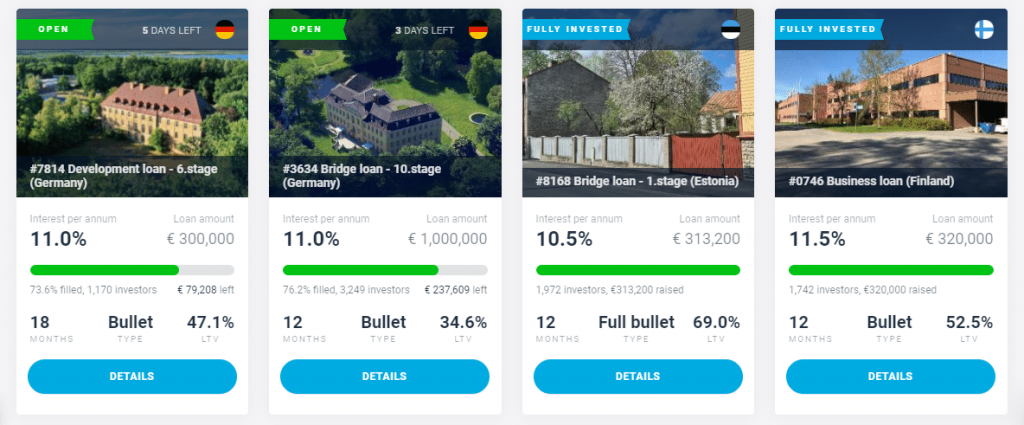The height and width of the screenshot is (425, 1024).
Task: Select #8168 Bridge loan 1.stage title
Action: [637, 181]
